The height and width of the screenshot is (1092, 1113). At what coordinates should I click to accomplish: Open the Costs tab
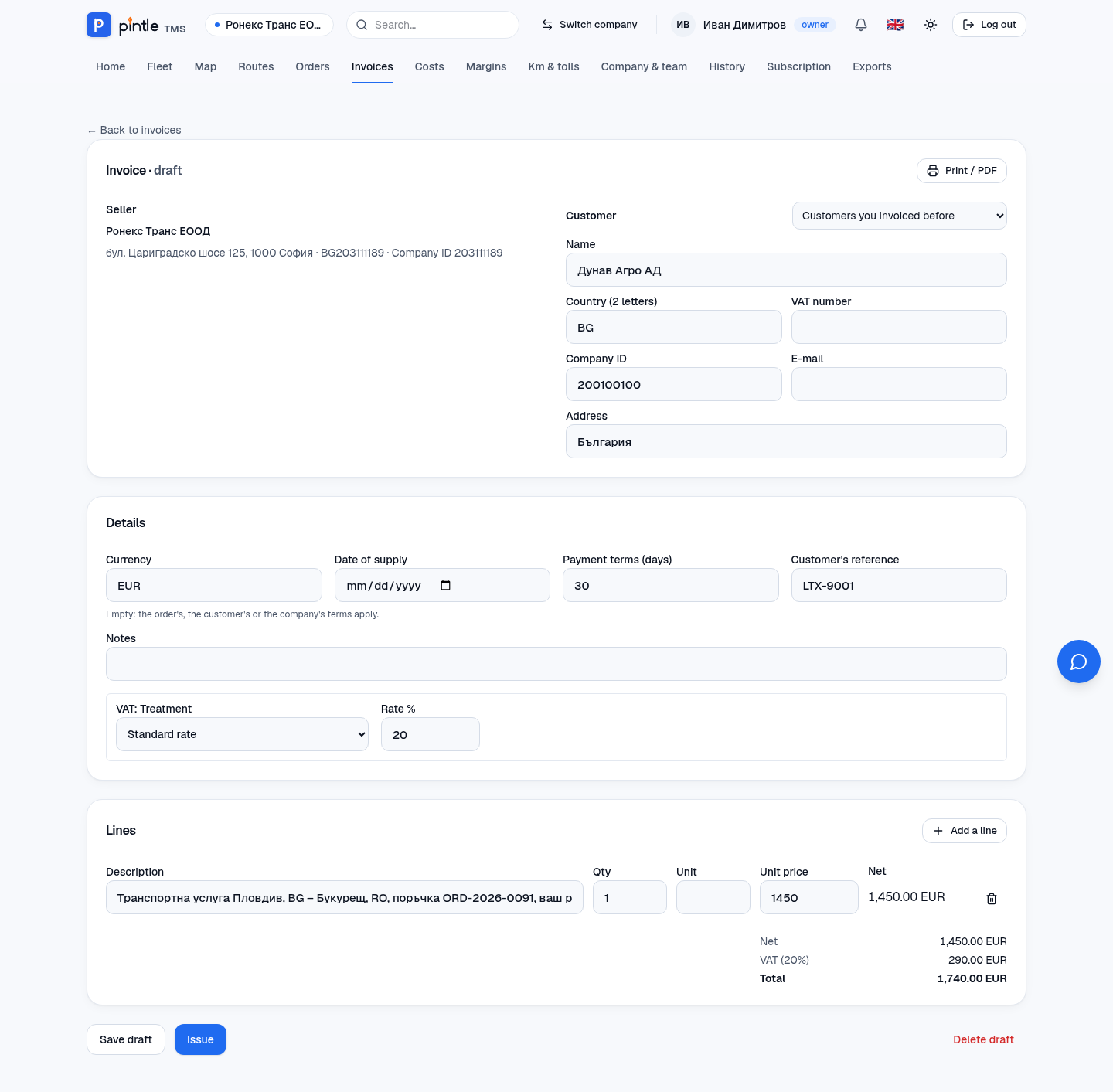pyautogui.click(x=430, y=66)
